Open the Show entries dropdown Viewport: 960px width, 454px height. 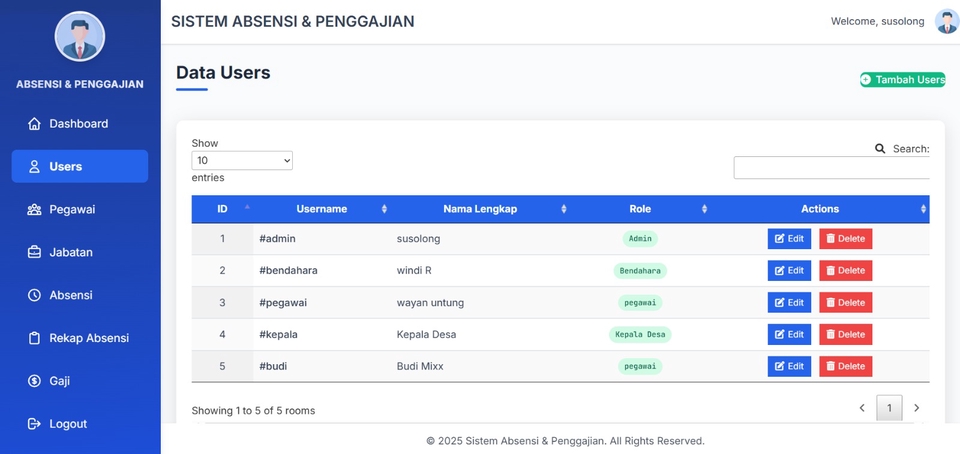tap(242, 160)
